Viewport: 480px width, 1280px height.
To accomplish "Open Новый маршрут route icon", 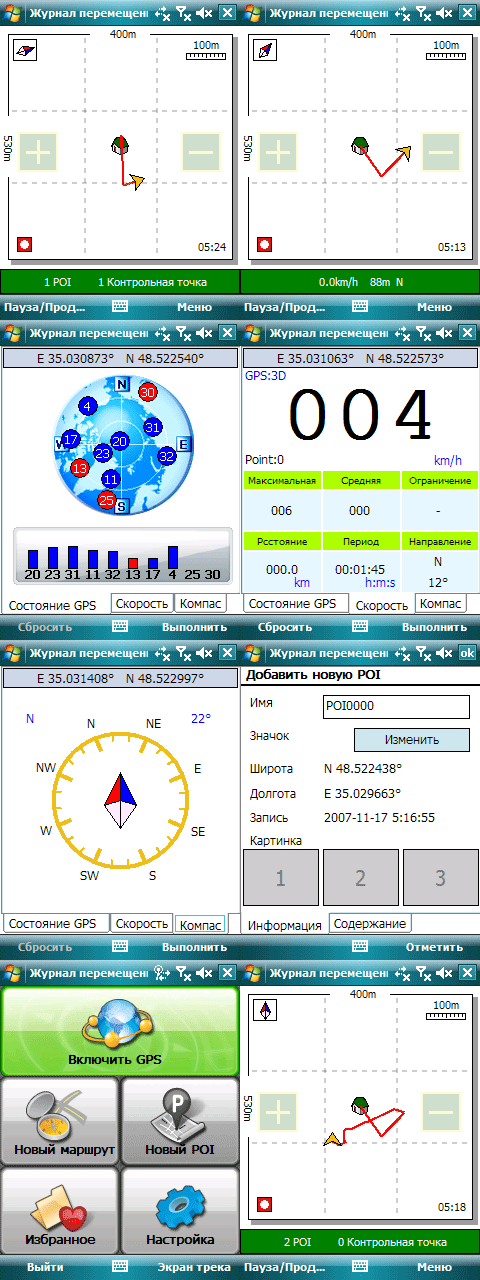I will click(x=60, y=1121).
